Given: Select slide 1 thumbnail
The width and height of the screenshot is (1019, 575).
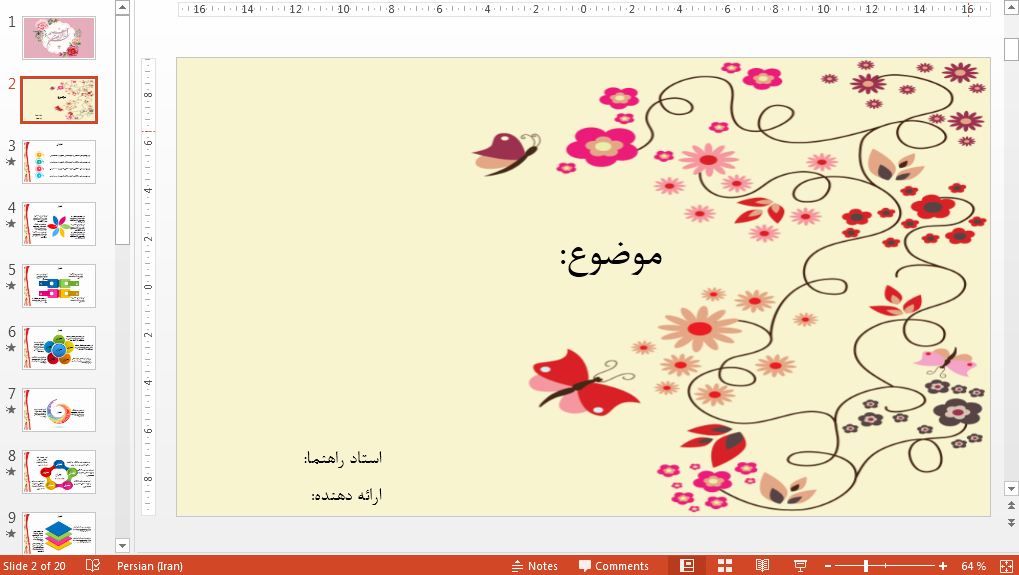Looking at the screenshot, I should click(59, 38).
